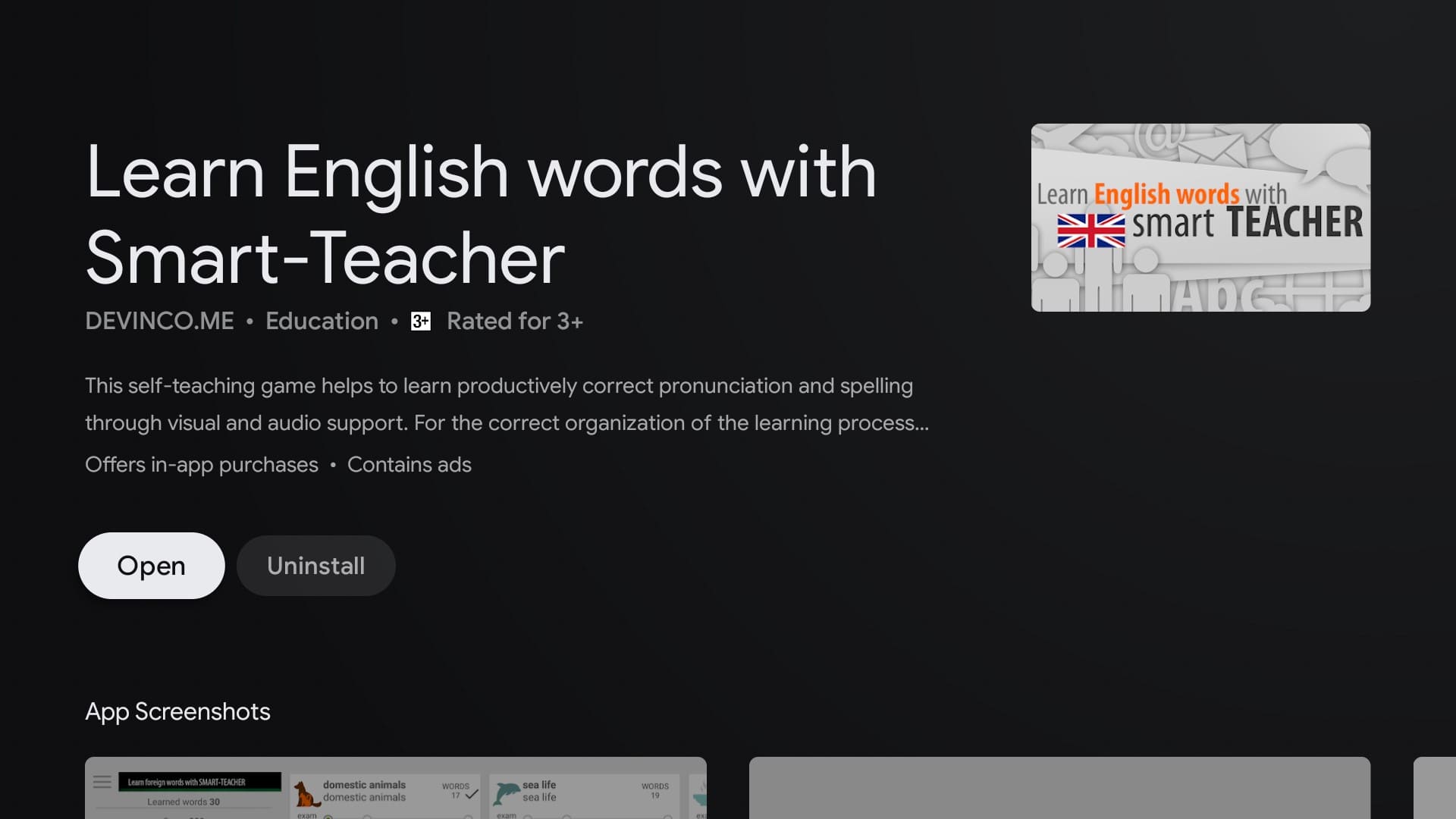Expand the truncated app description text
Screen dimensions: 1456x819
click(x=507, y=404)
